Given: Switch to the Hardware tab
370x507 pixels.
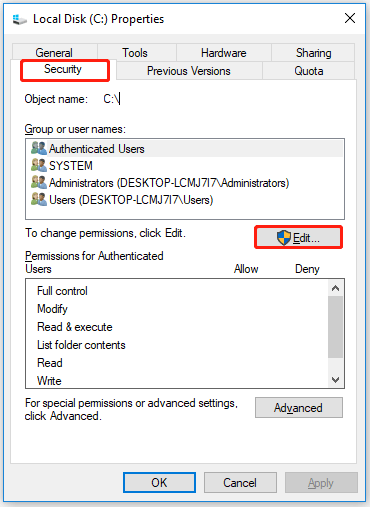Looking at the screenshot, I should (x=224, y=53).
